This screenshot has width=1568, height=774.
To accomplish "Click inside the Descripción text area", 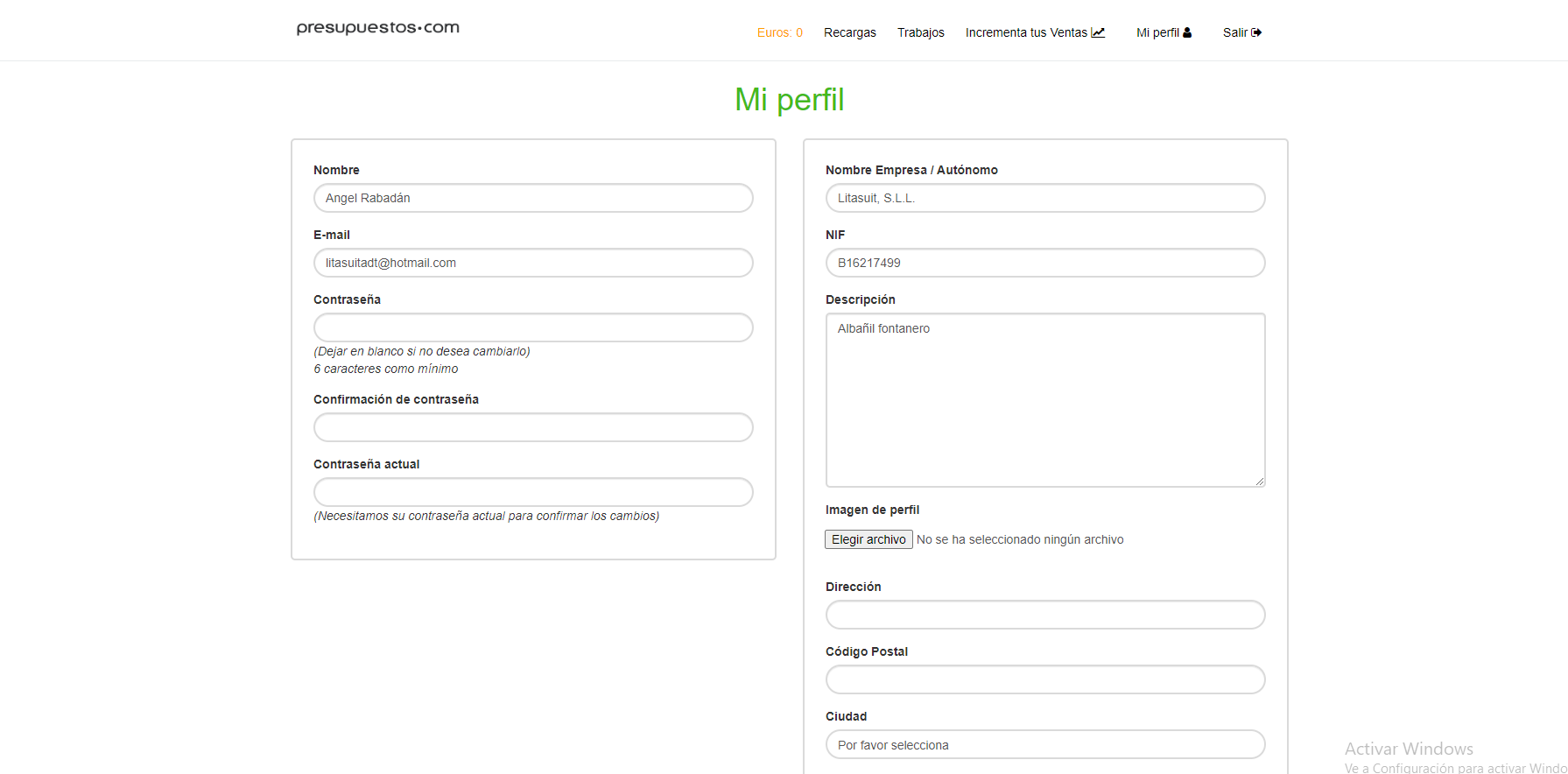I will pos(1044,400).
